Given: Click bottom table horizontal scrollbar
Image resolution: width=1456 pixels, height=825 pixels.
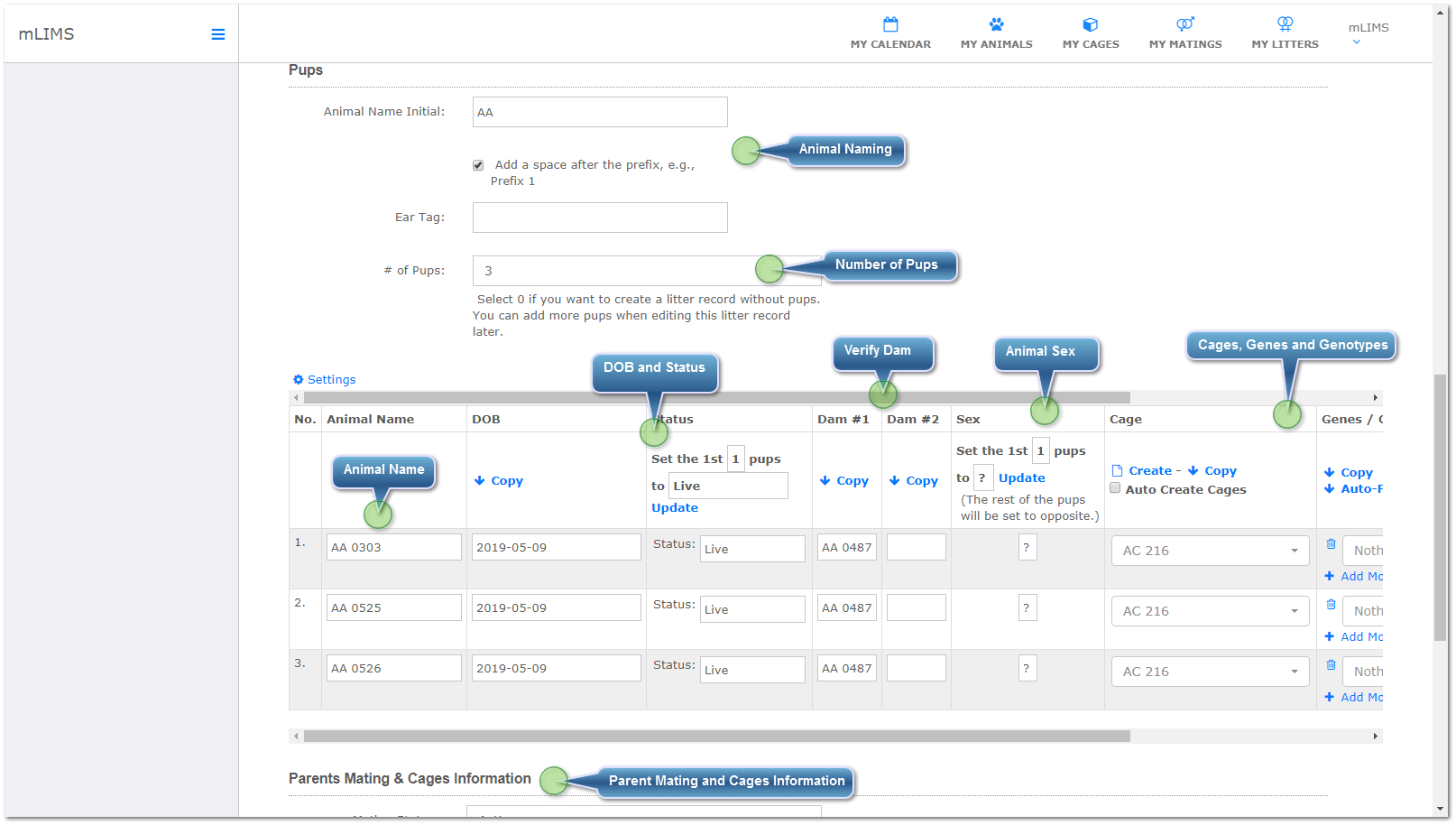Looking at the screenshot, I should [x=717, y=737].
